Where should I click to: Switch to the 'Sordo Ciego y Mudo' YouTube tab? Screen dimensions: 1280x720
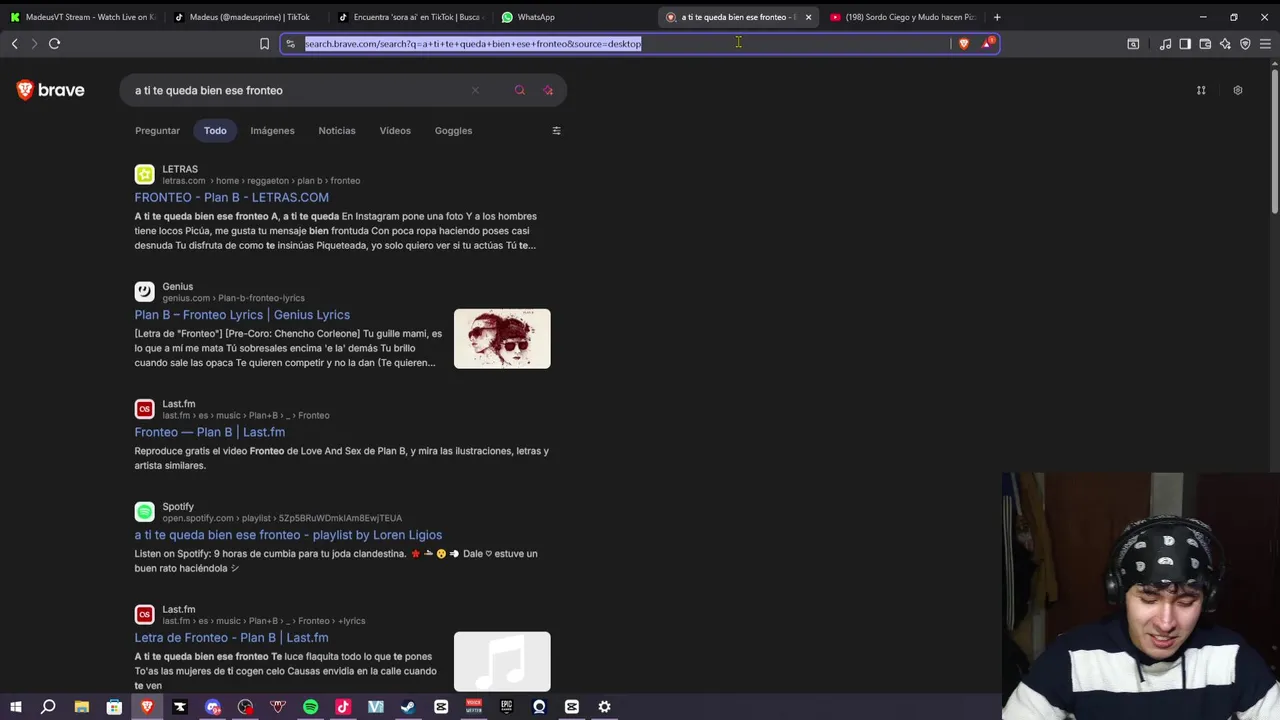(902, 17)
